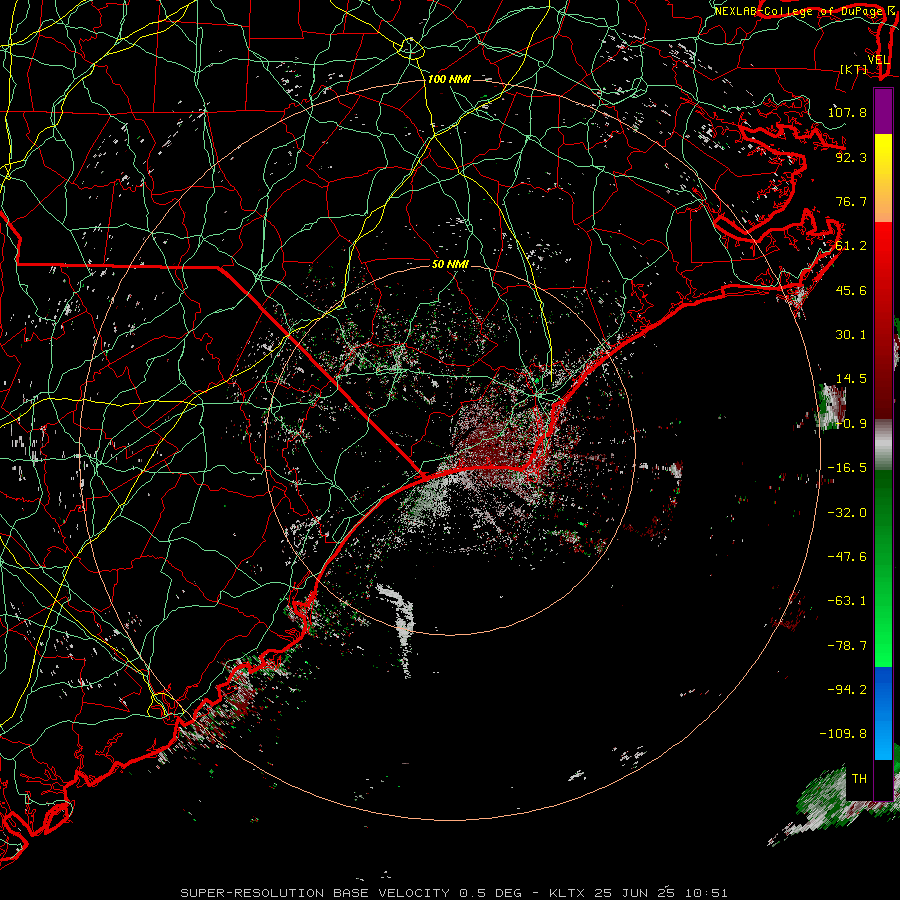This screenshot has height=900, width=900.
Task: Click the 100 NMI range ring label
Action: [449, 79]
